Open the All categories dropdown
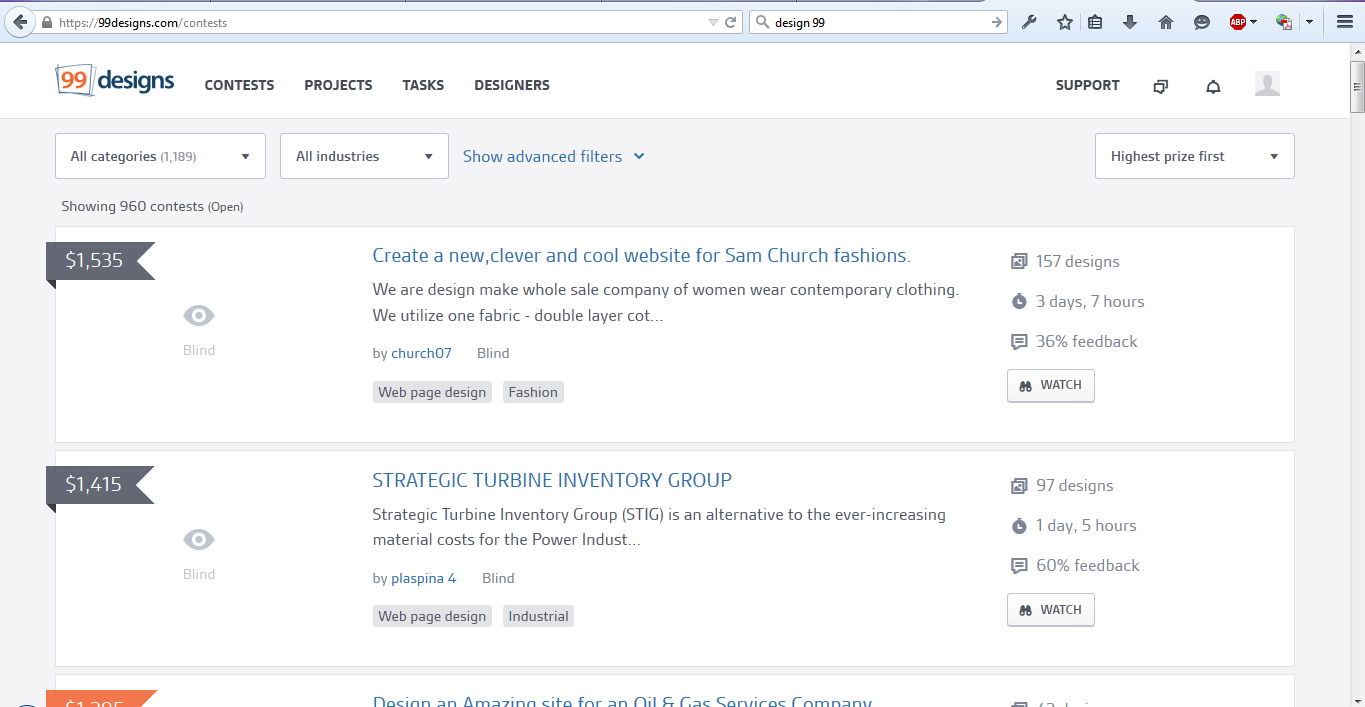1365x707 pixels. point(160,156)
